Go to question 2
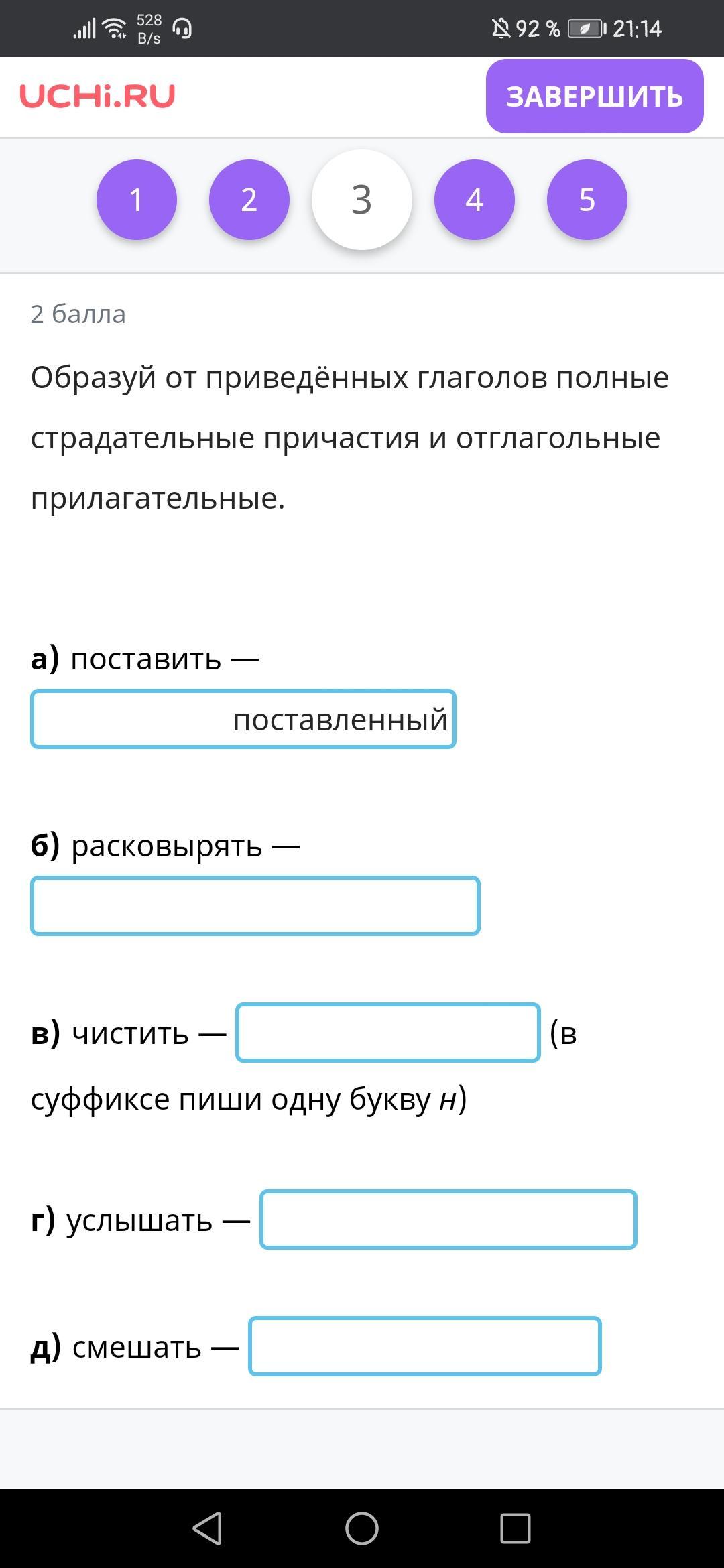Viewport: 724px width, 1568px height. 249,200
